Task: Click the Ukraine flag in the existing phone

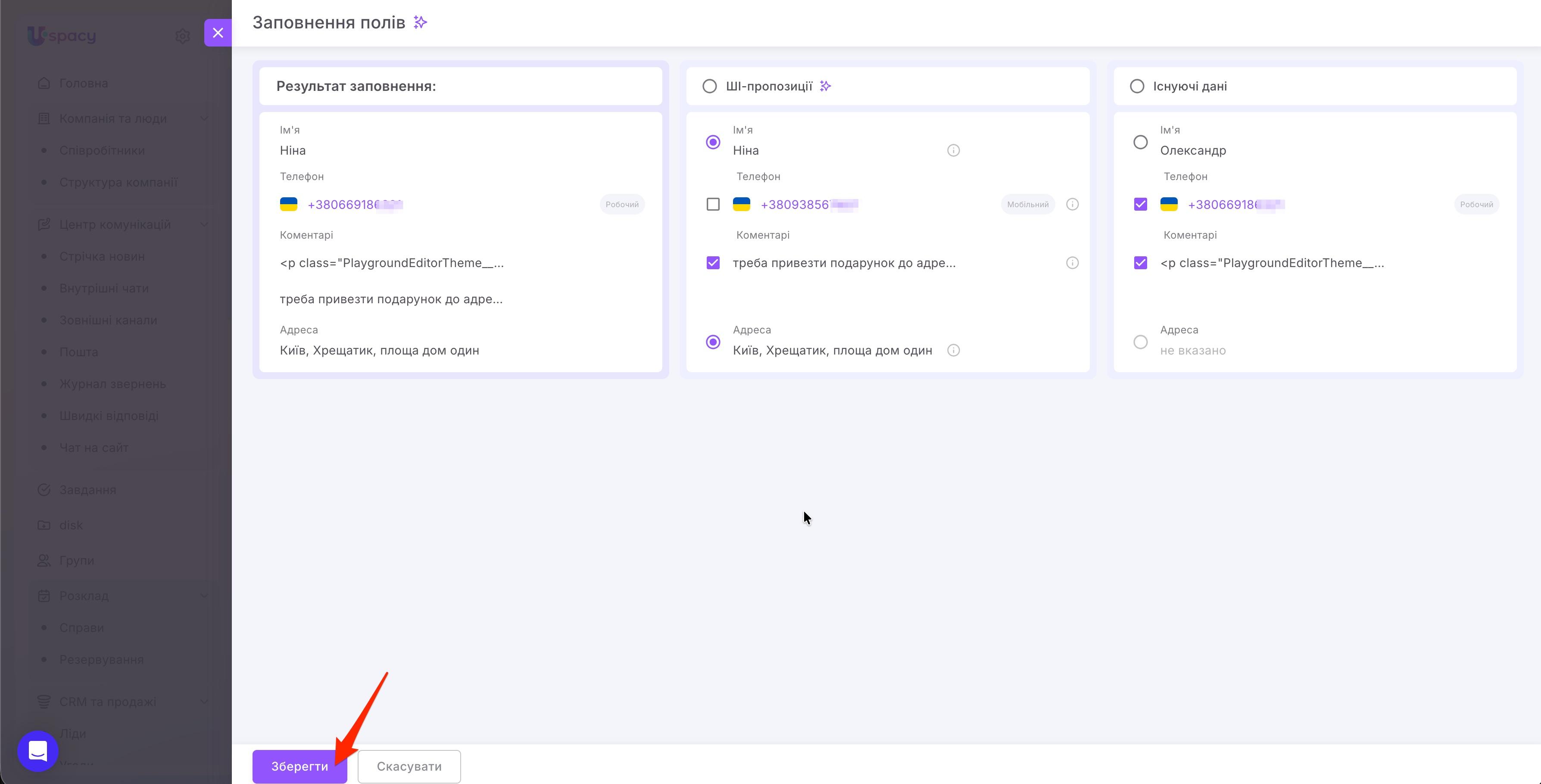Action: coord(1169,205)
